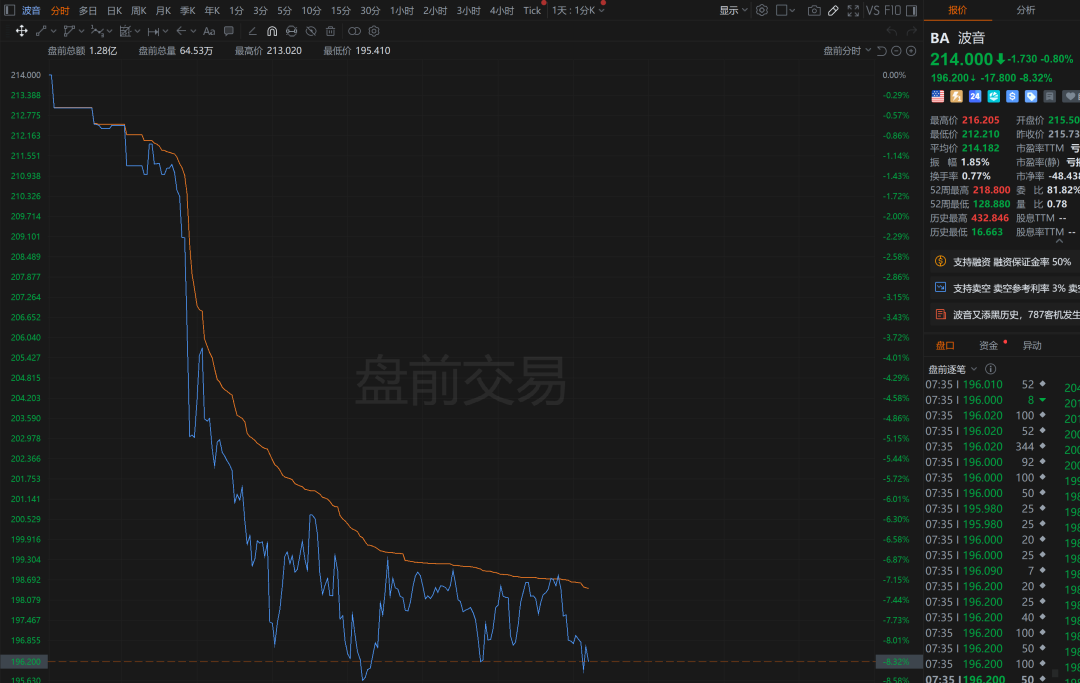Open the 盘前分时 session dropdown

click(847, 51)
